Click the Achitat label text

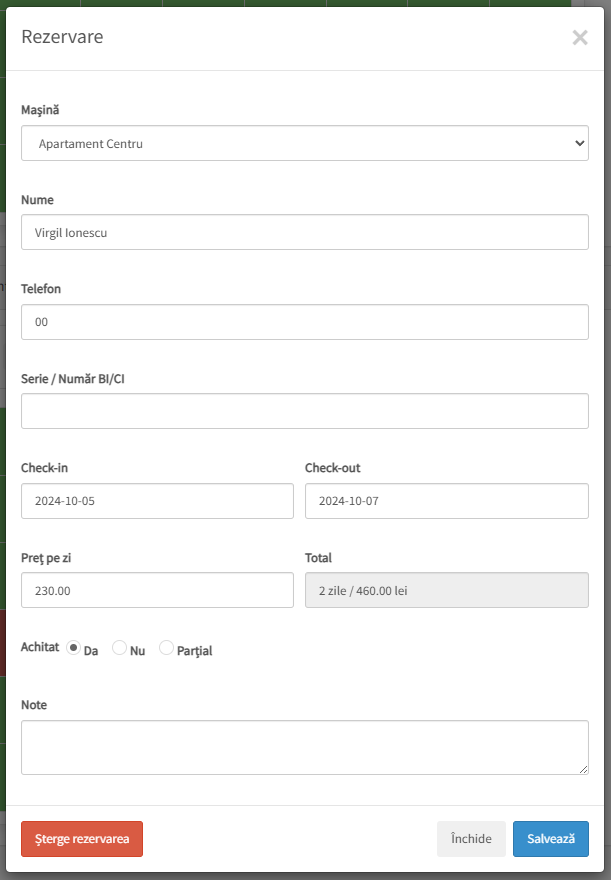pyautogui.click(x=40, y=647)
